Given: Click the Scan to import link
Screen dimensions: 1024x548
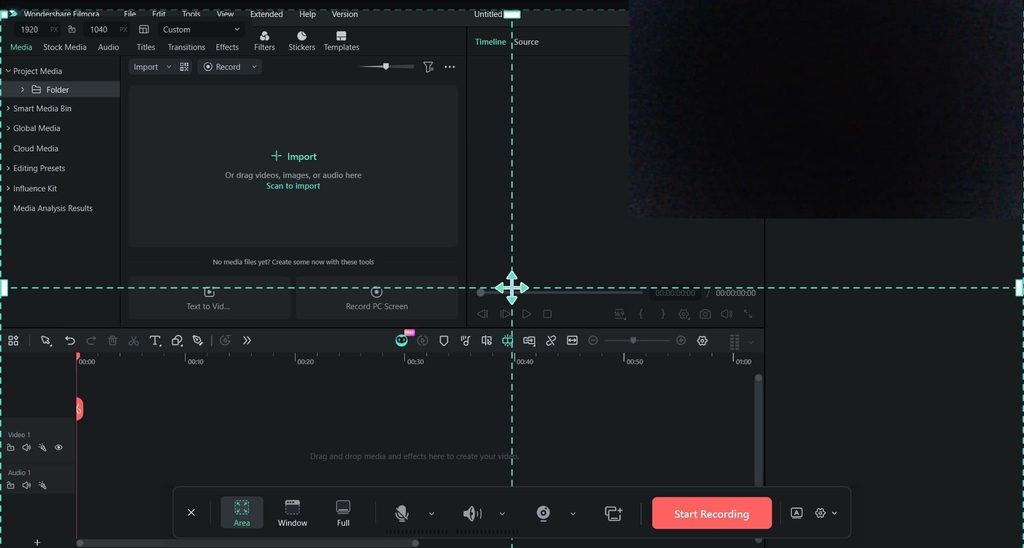Looking at the screenshot, I should (x=293, y=186).
